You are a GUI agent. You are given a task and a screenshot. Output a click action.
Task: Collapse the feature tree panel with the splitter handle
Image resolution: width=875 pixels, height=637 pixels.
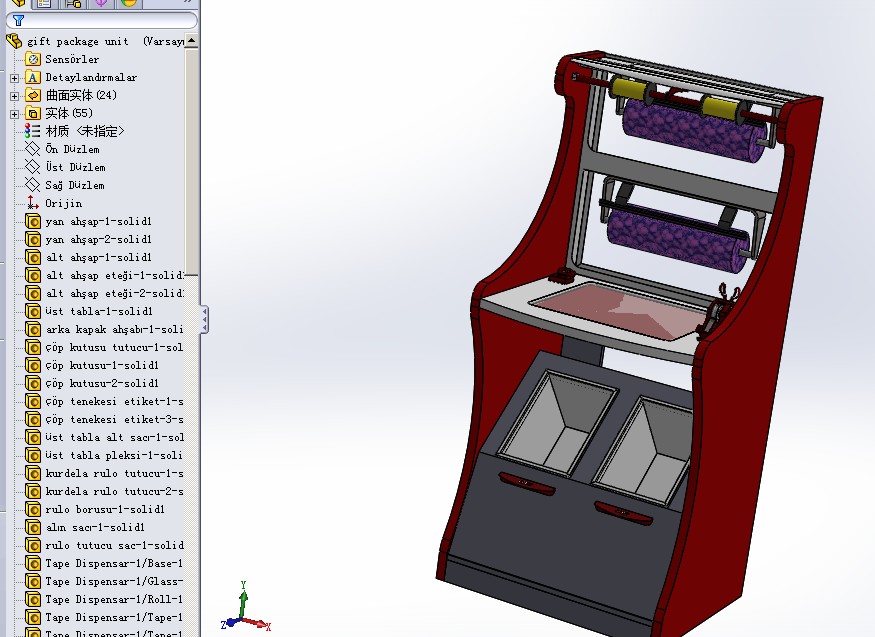click(x=205, y=320)
